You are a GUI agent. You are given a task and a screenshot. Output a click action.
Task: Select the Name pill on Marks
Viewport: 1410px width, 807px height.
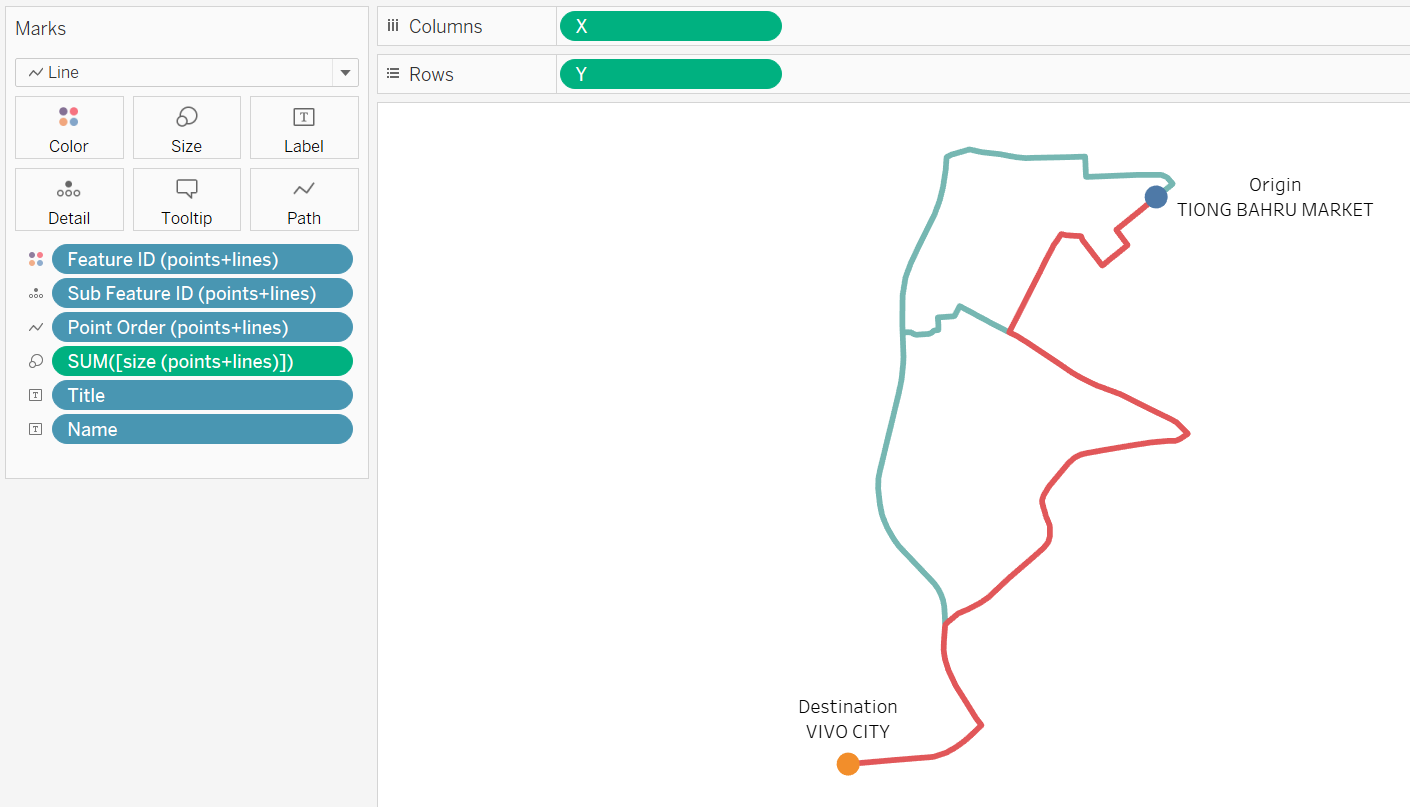202,429
